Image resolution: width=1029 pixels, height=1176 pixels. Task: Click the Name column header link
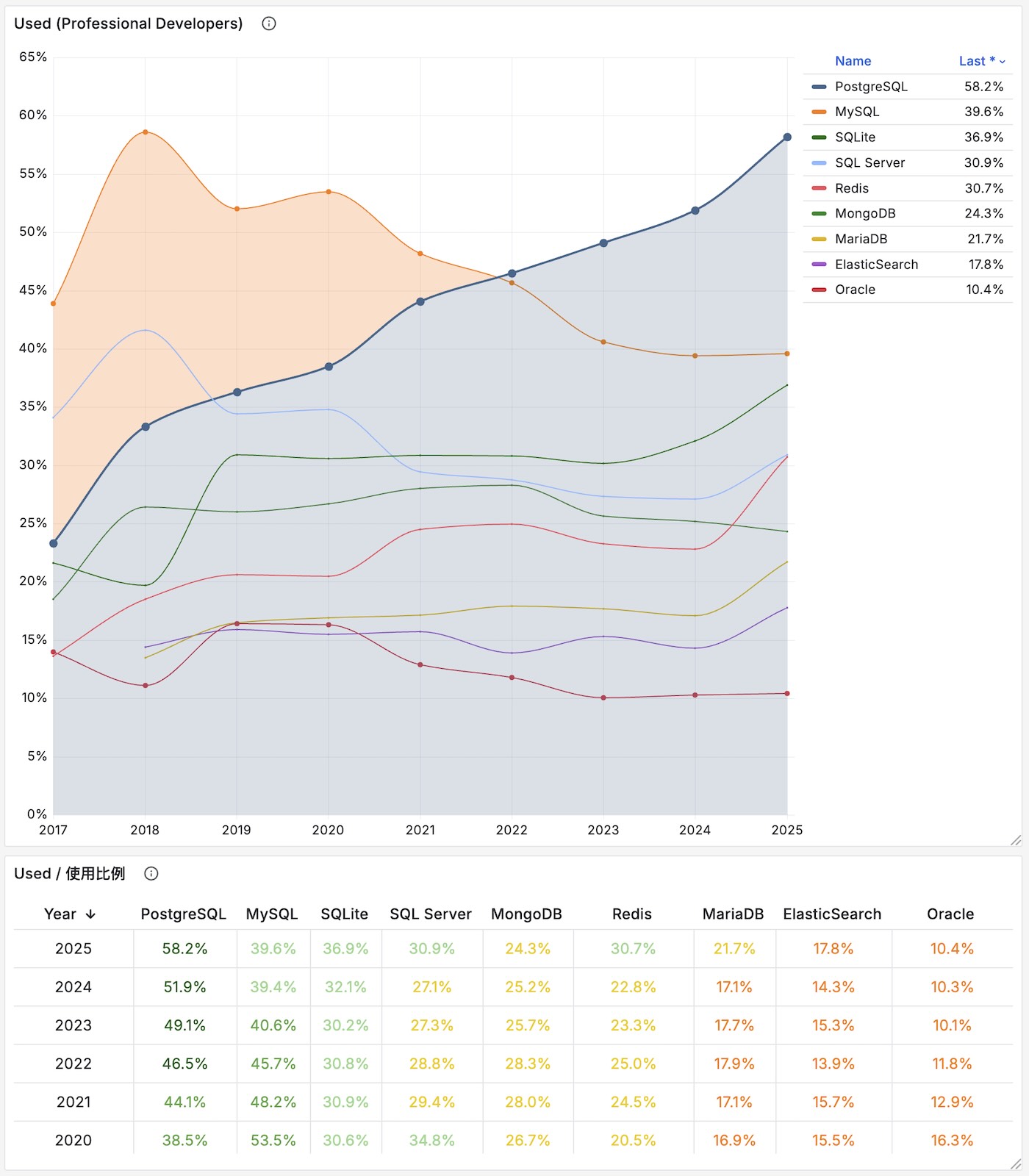coord(853,61)
